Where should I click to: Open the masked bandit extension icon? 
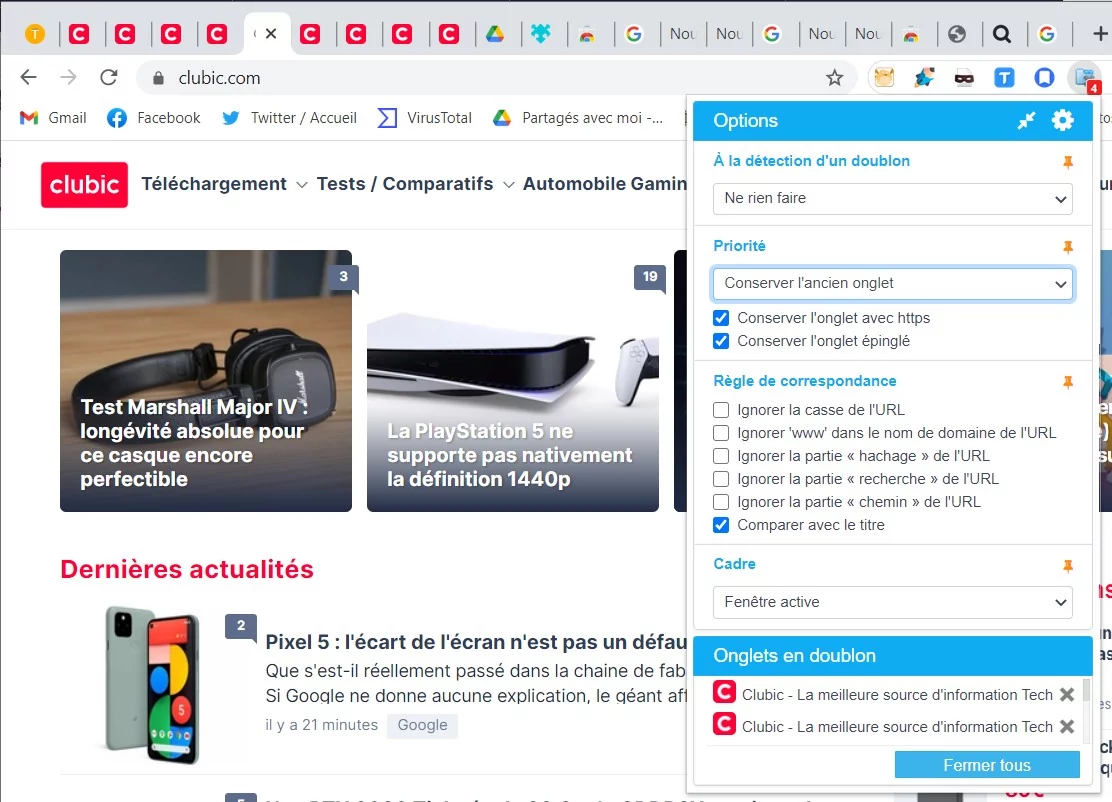coord(964,78)
